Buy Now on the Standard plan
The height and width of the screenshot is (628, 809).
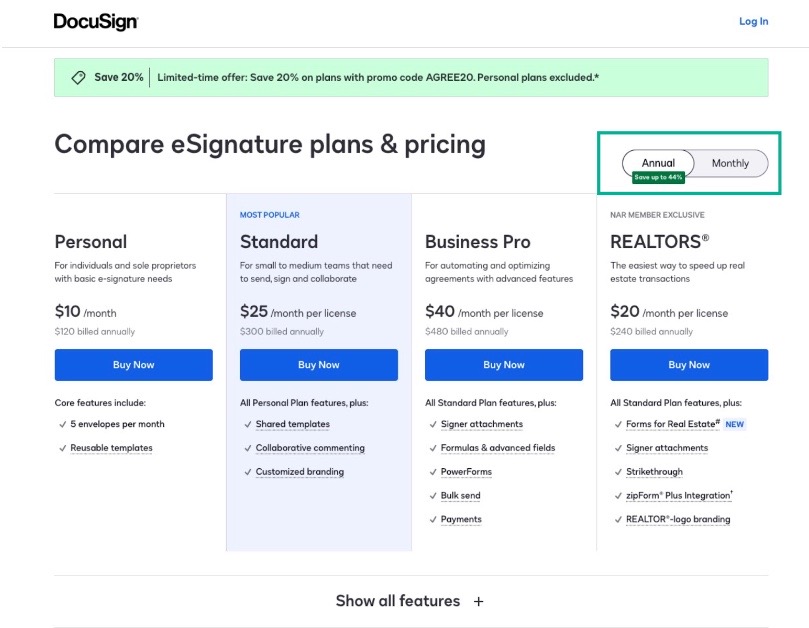pos(318,365)
